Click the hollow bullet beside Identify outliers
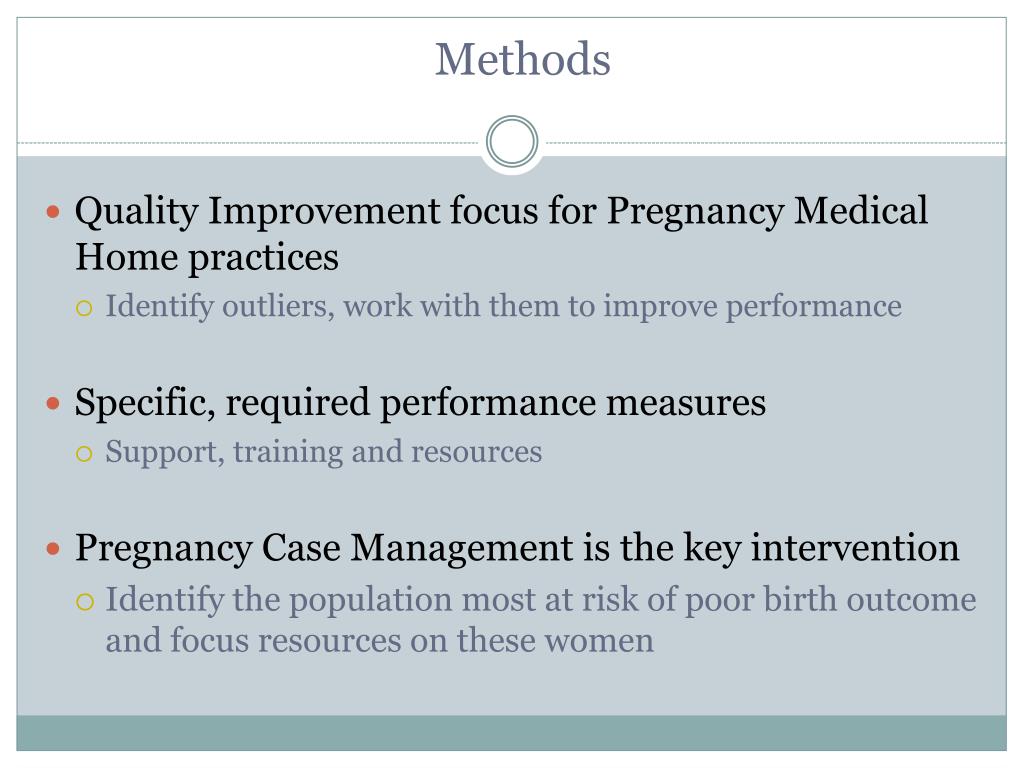Screen dimensions: 1024x768 [x=84, y=308]
